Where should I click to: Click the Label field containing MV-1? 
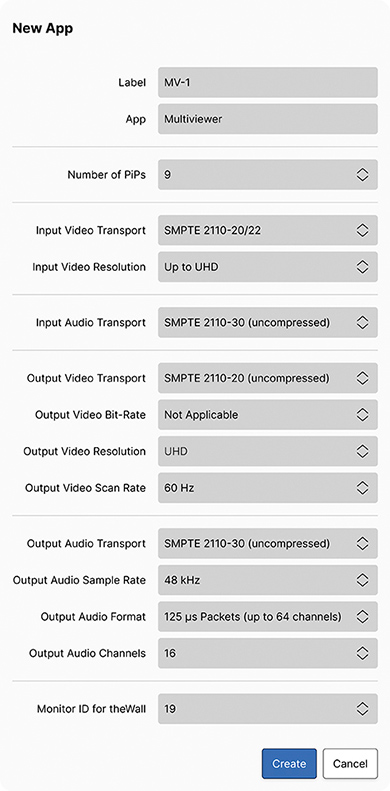[x=267, y=82]
